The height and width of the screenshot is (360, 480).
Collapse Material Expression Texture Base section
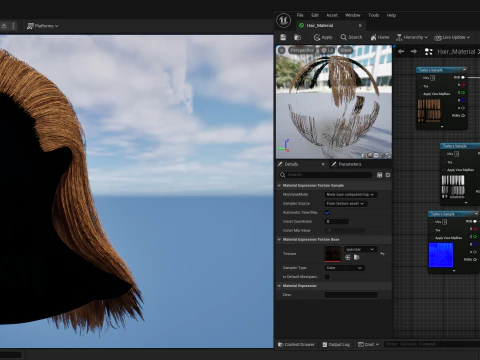(x=279, y=239)
